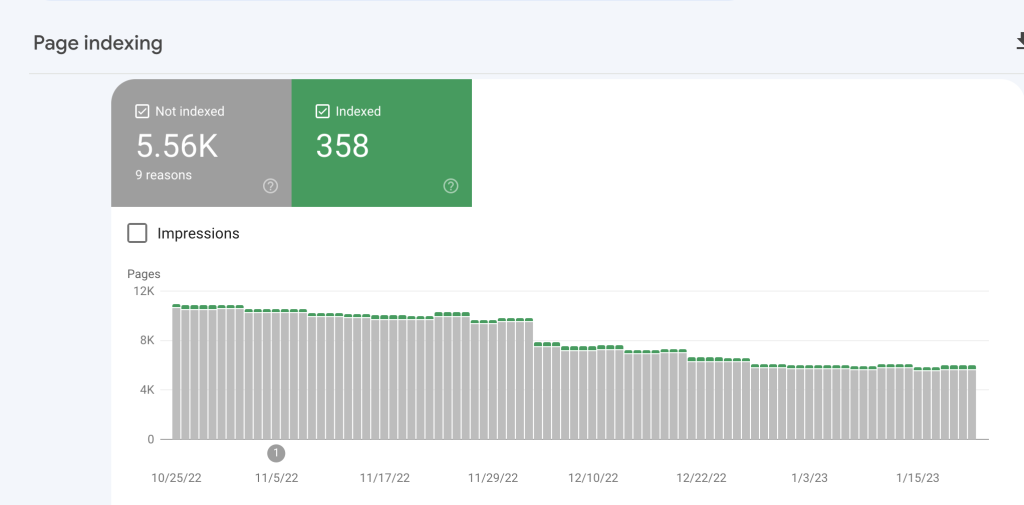Click the Page indexing heading

pyautogui.click(x=98, y=43)
